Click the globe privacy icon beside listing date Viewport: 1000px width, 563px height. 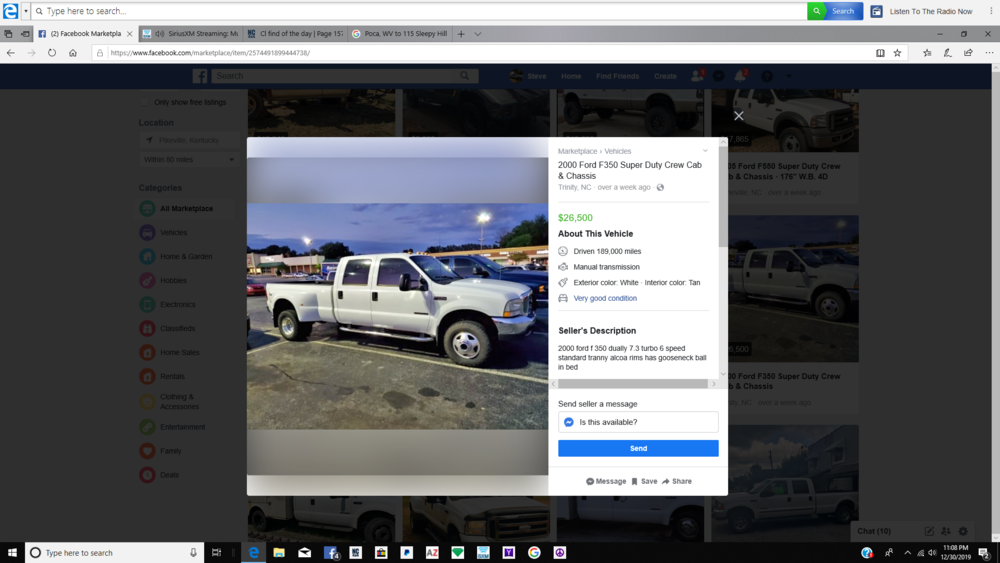660,187
